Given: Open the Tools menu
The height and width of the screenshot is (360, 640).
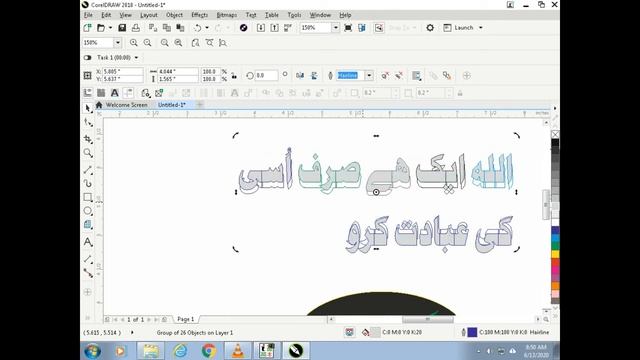Looking at the screenshot, I should tap(294, 15).
